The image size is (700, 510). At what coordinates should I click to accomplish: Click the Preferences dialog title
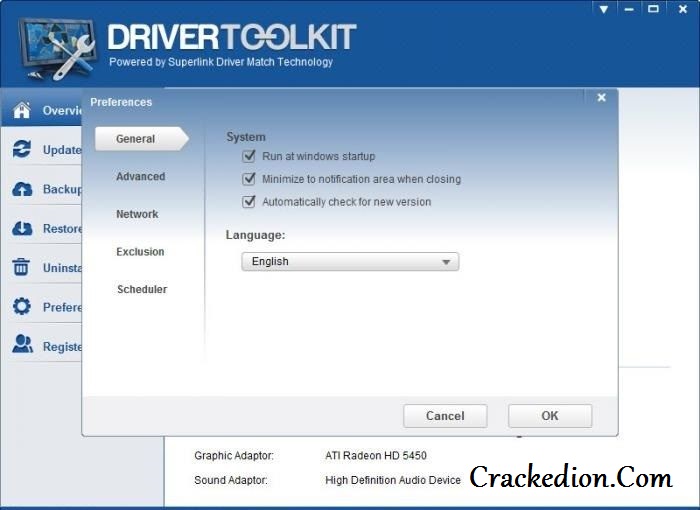121,102
